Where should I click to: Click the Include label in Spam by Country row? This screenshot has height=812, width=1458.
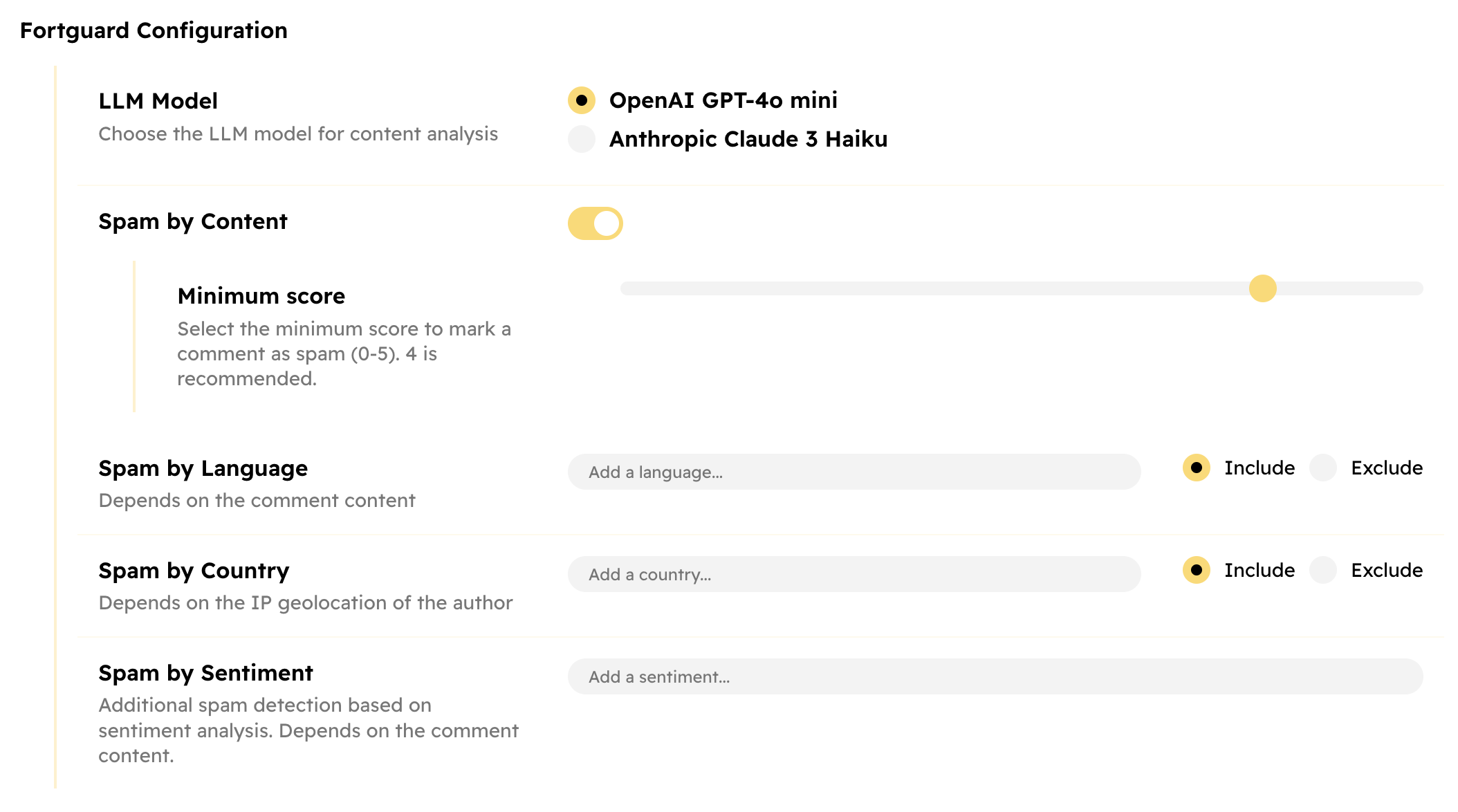(1259, 570)
